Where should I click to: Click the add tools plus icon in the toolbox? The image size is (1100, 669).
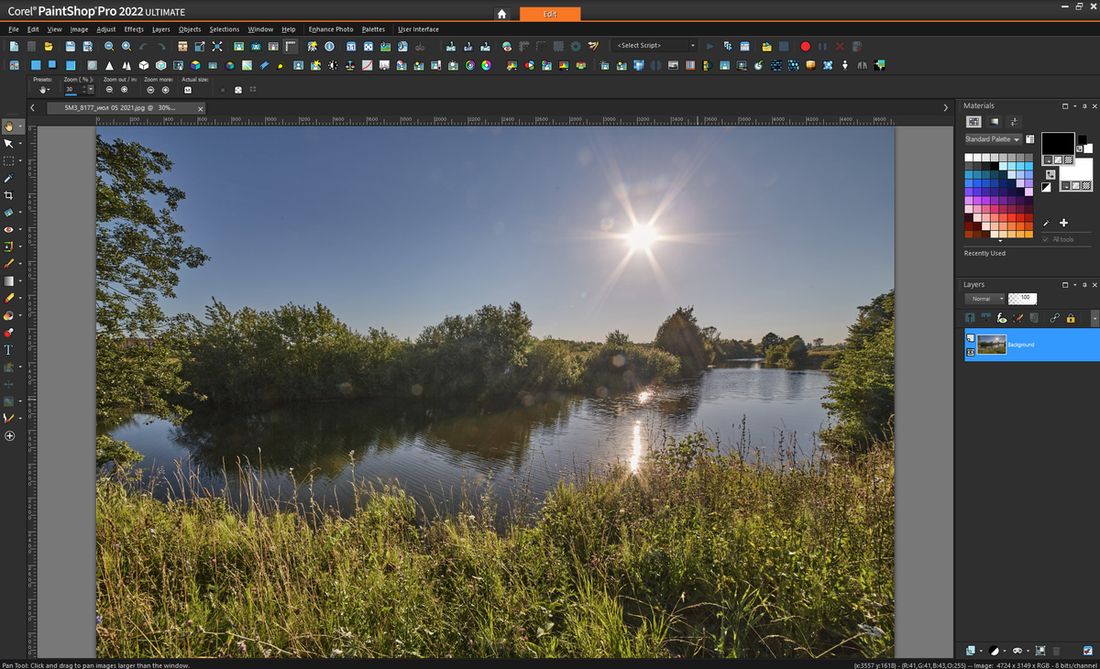(9, 435)
